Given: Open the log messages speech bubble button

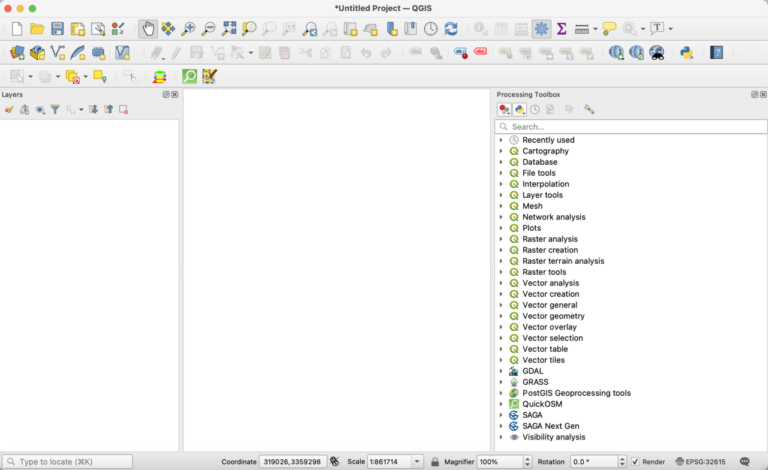Looking at the screenshot, I should click(x=745, y=462).
